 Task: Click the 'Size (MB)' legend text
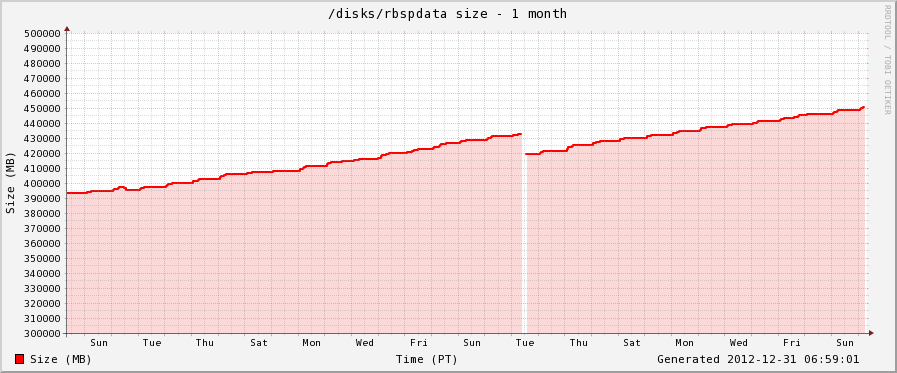pos(61,359)
